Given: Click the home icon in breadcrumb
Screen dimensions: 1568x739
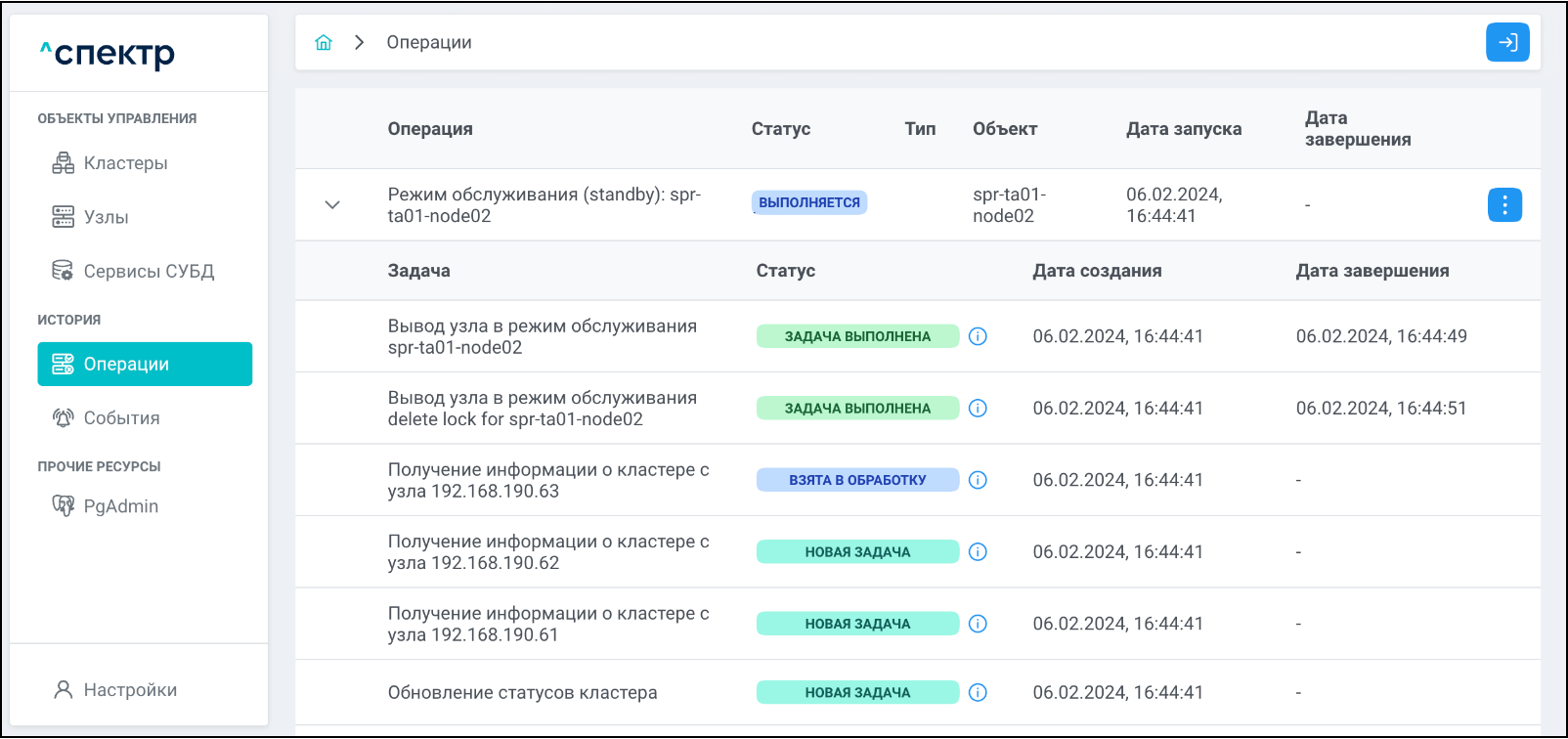Looking at the screenshot, I should [x=324, y=43].
